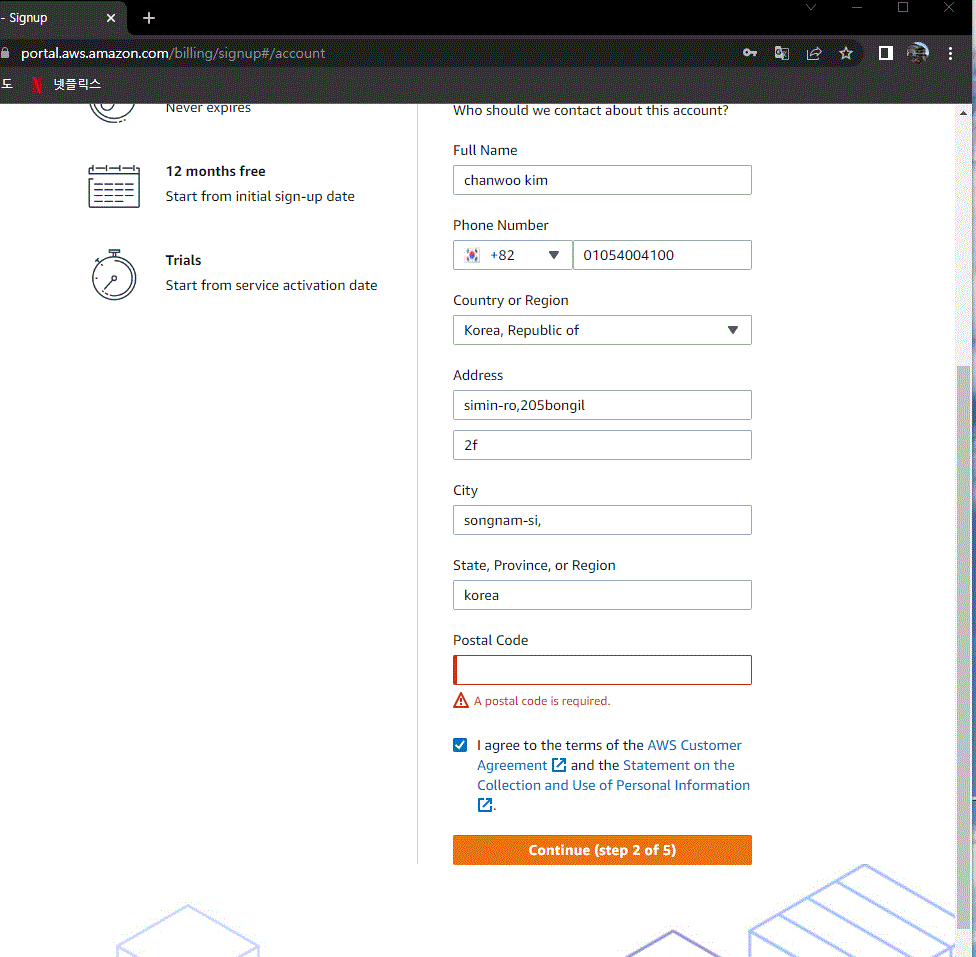Expand the Country or Region dropdown
976x957 pixels.
(602, 330)
